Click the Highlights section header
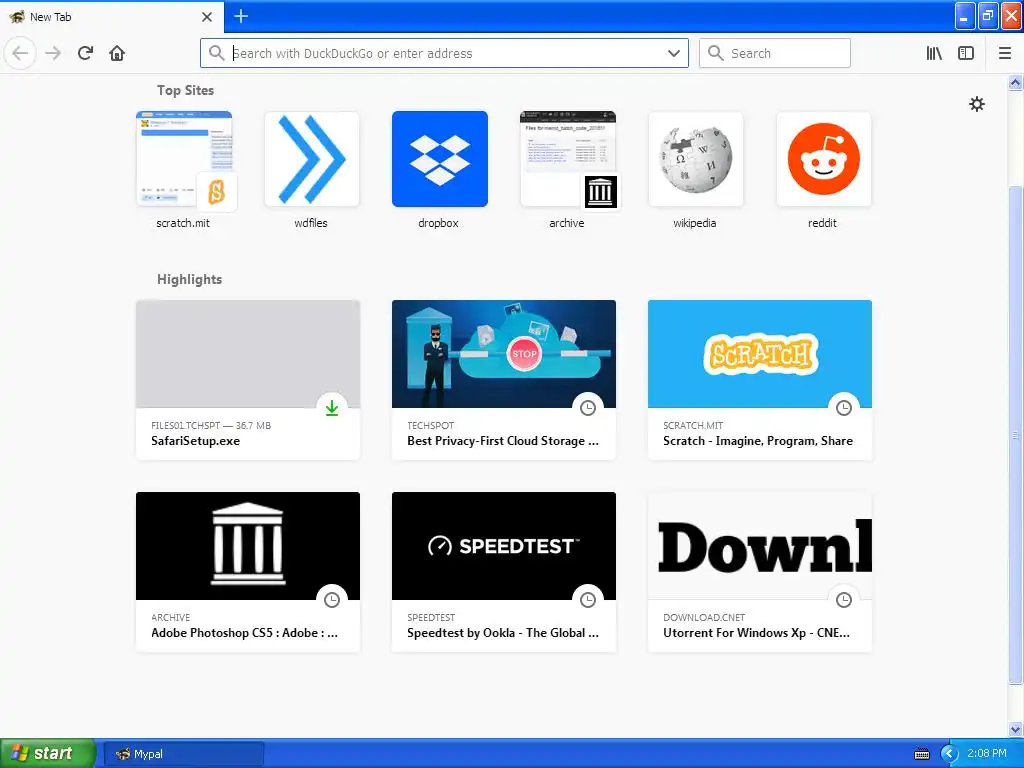 pyautogui.click(x=189, y=279)
